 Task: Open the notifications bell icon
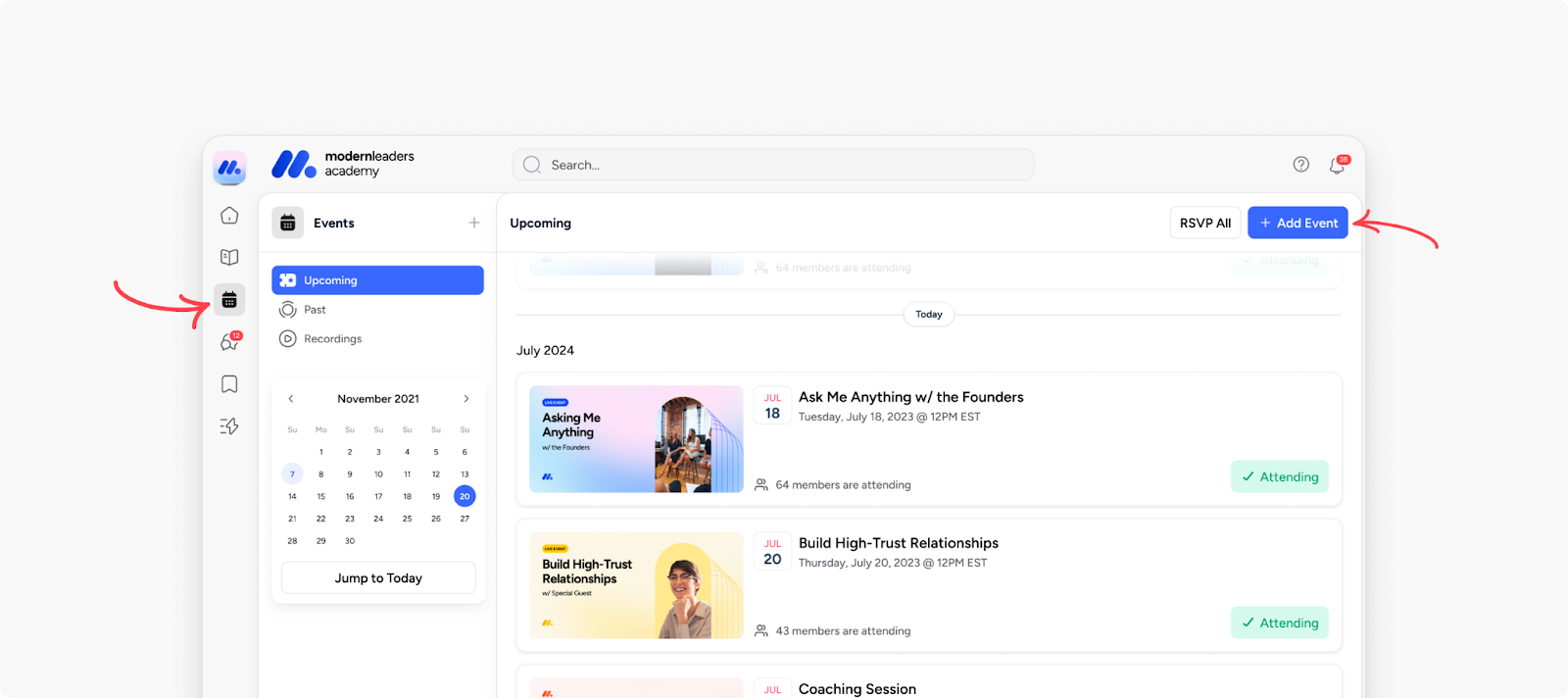[x=1338, y=165]
